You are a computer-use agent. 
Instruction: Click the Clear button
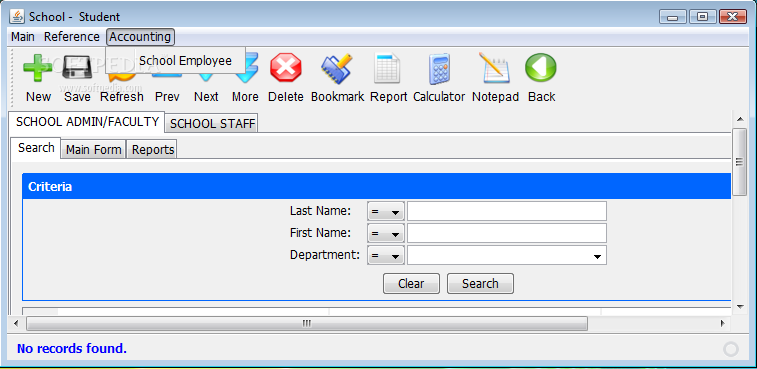[x=411, y=284]
